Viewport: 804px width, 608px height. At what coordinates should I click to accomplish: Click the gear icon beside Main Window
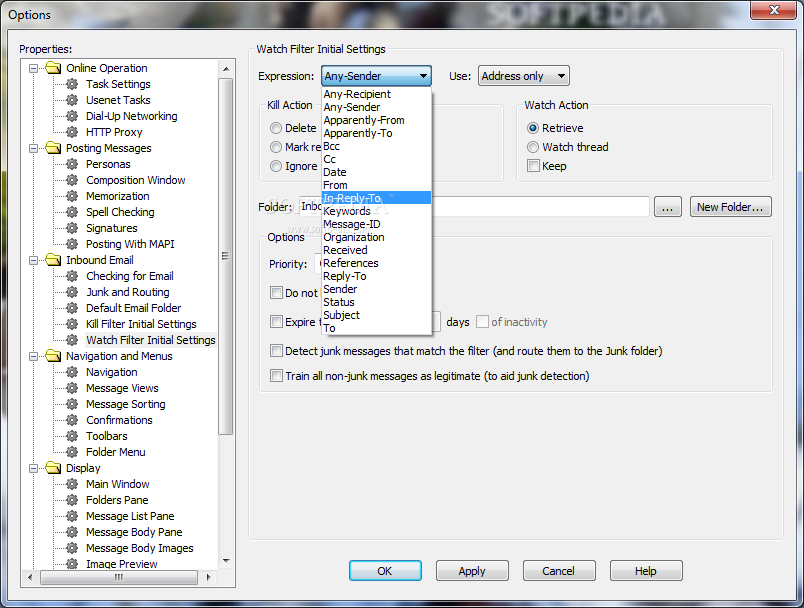[72, 484]
